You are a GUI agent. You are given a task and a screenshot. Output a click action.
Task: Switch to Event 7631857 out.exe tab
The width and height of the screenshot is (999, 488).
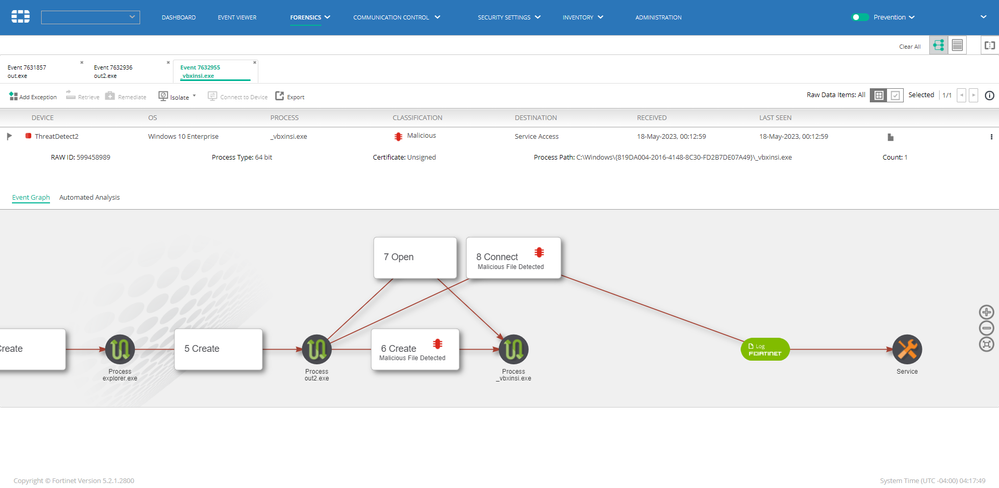pyautogui.click(x=43, y=71)
